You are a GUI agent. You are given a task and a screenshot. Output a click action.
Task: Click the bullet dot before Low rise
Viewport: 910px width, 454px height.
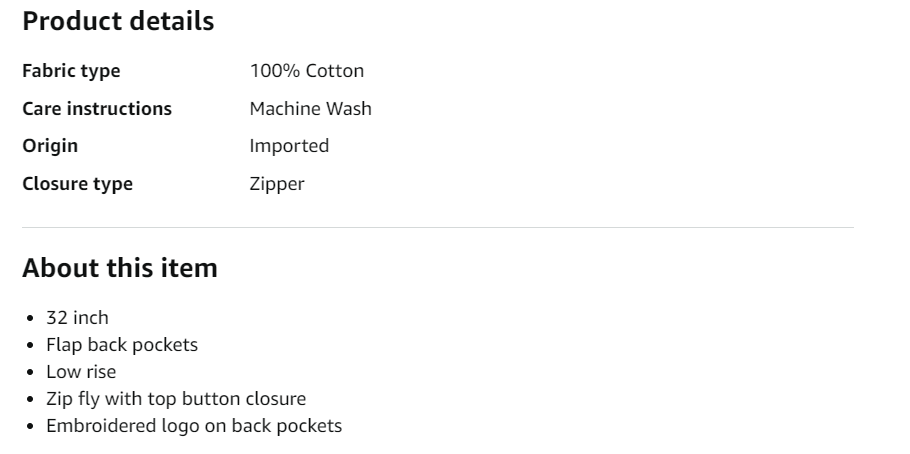tap(31, 373)
